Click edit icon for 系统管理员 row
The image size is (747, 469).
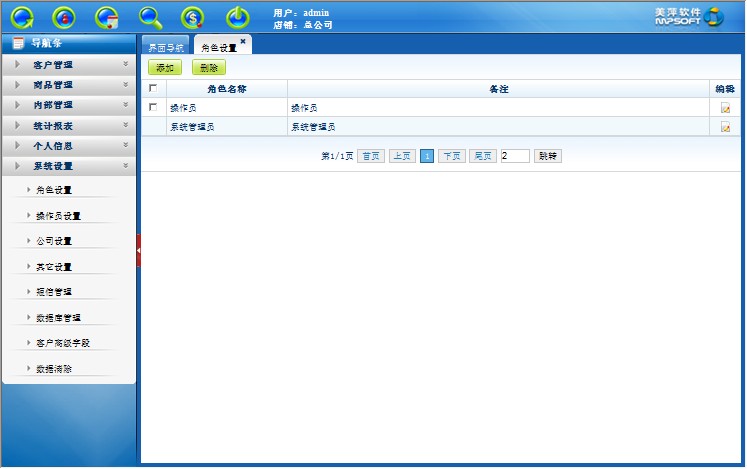coord(725,127)
